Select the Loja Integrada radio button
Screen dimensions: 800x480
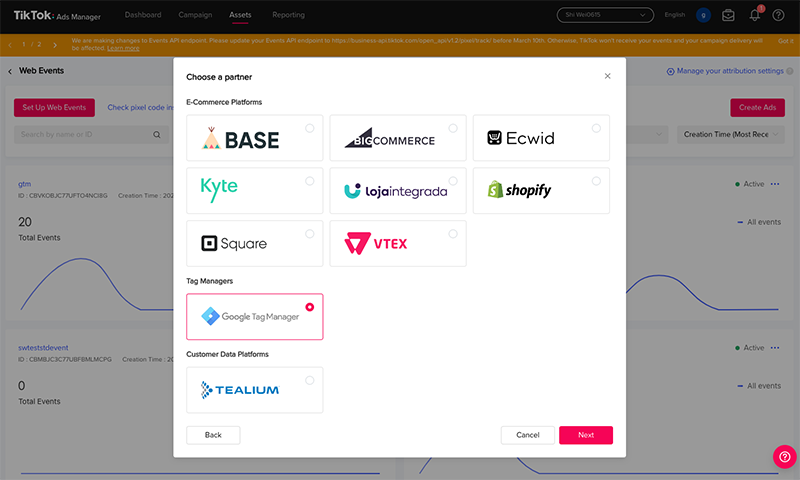[x=453, y=181]
